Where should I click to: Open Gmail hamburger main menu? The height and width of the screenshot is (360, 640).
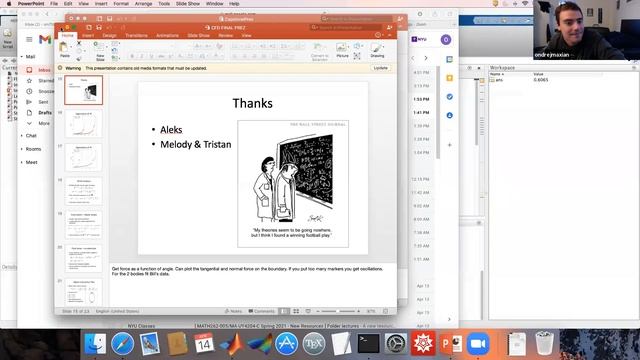(29, 40)
